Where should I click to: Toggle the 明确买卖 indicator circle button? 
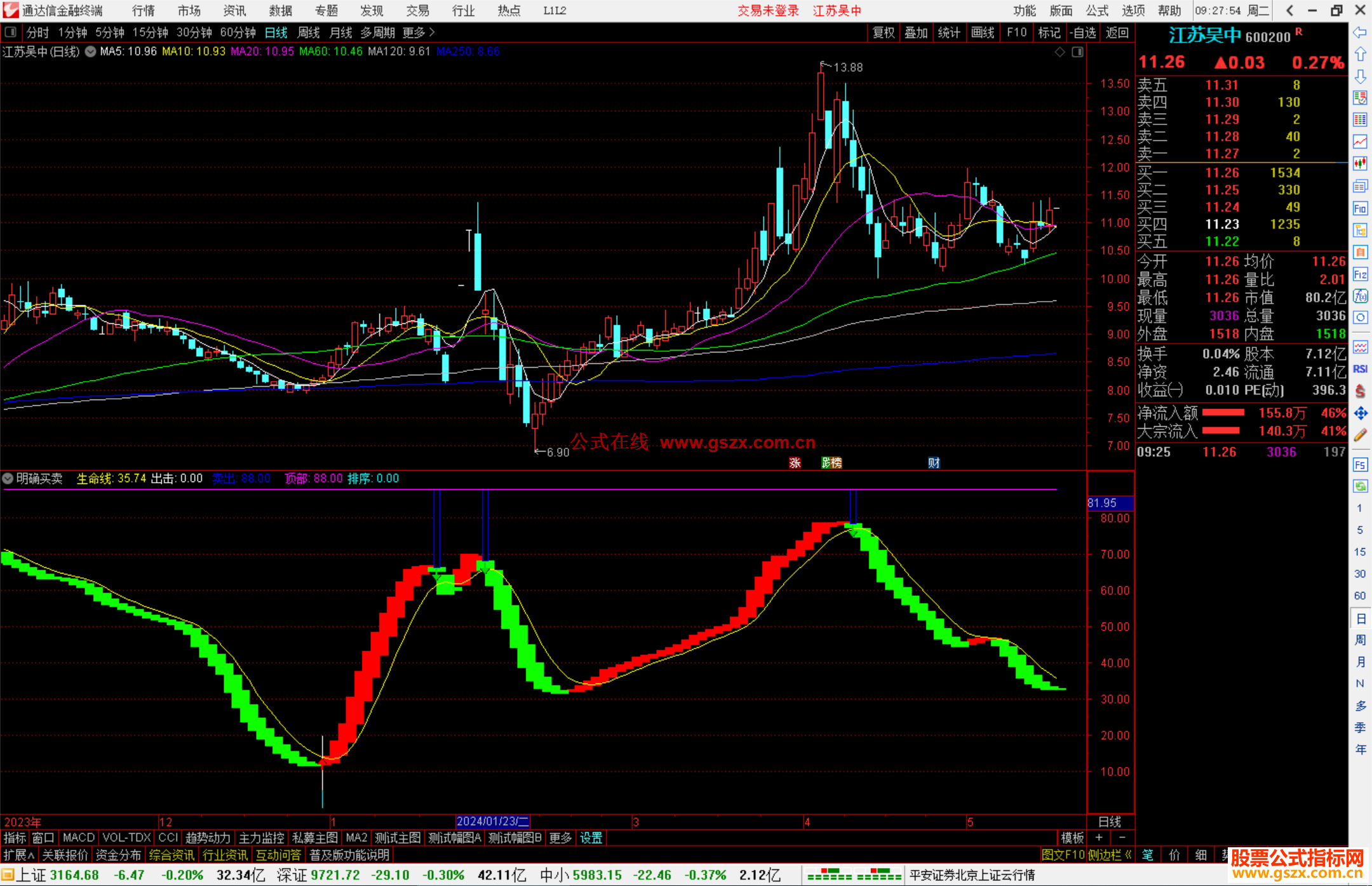(8, 478)
